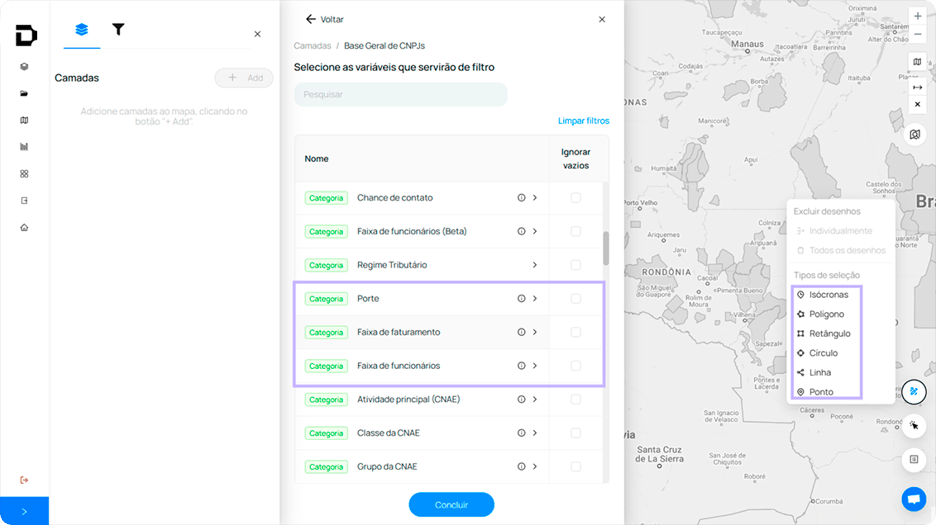
Task: Click the Concluir button
Action: pos(451,505)
